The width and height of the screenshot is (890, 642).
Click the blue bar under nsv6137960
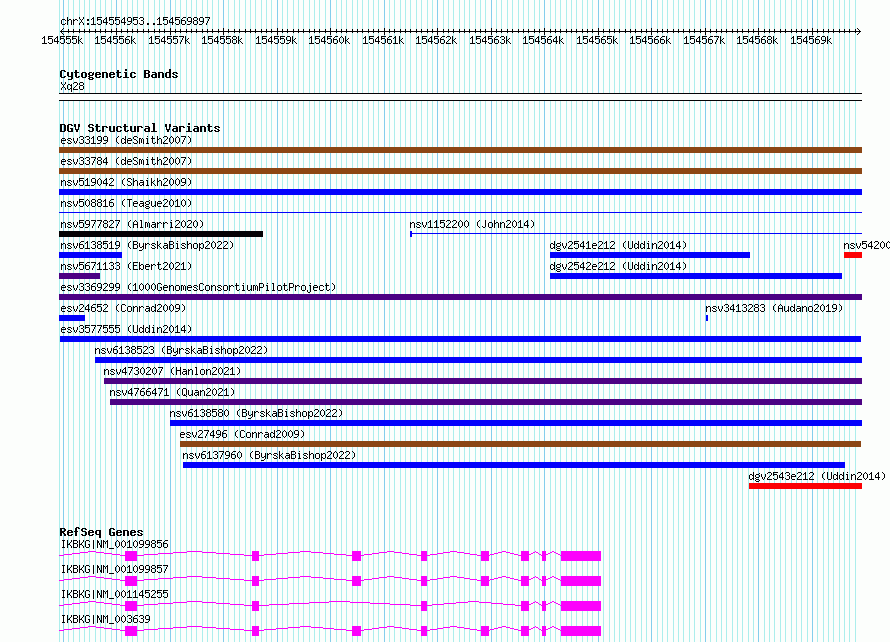coord(514,465)
